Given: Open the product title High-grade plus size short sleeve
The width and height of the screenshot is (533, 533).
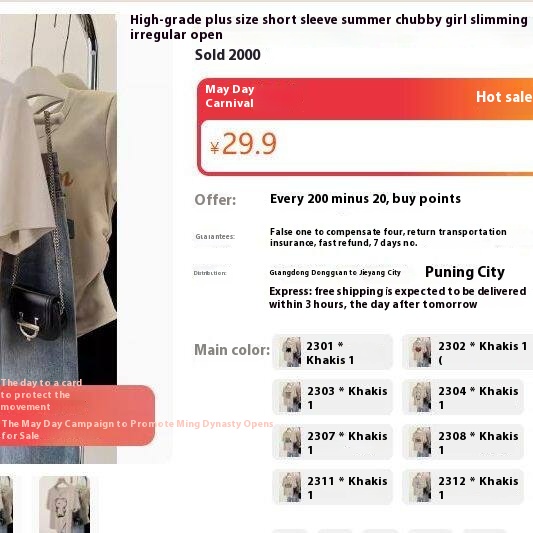Looking at the screenshot, I should click(329, 27).
